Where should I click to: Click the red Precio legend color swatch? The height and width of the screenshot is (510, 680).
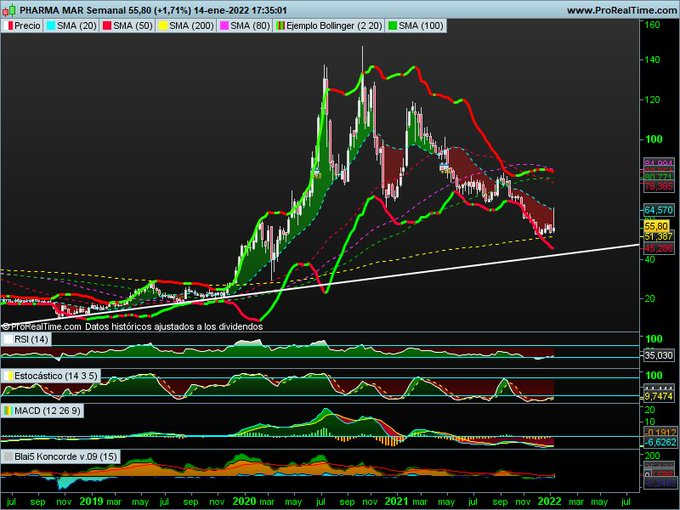[11, 26]
